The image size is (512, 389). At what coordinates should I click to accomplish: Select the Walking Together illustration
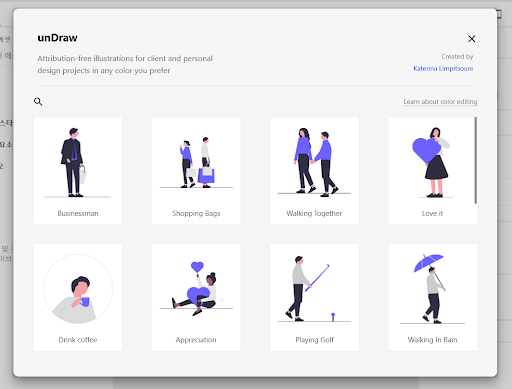[314, 171]
